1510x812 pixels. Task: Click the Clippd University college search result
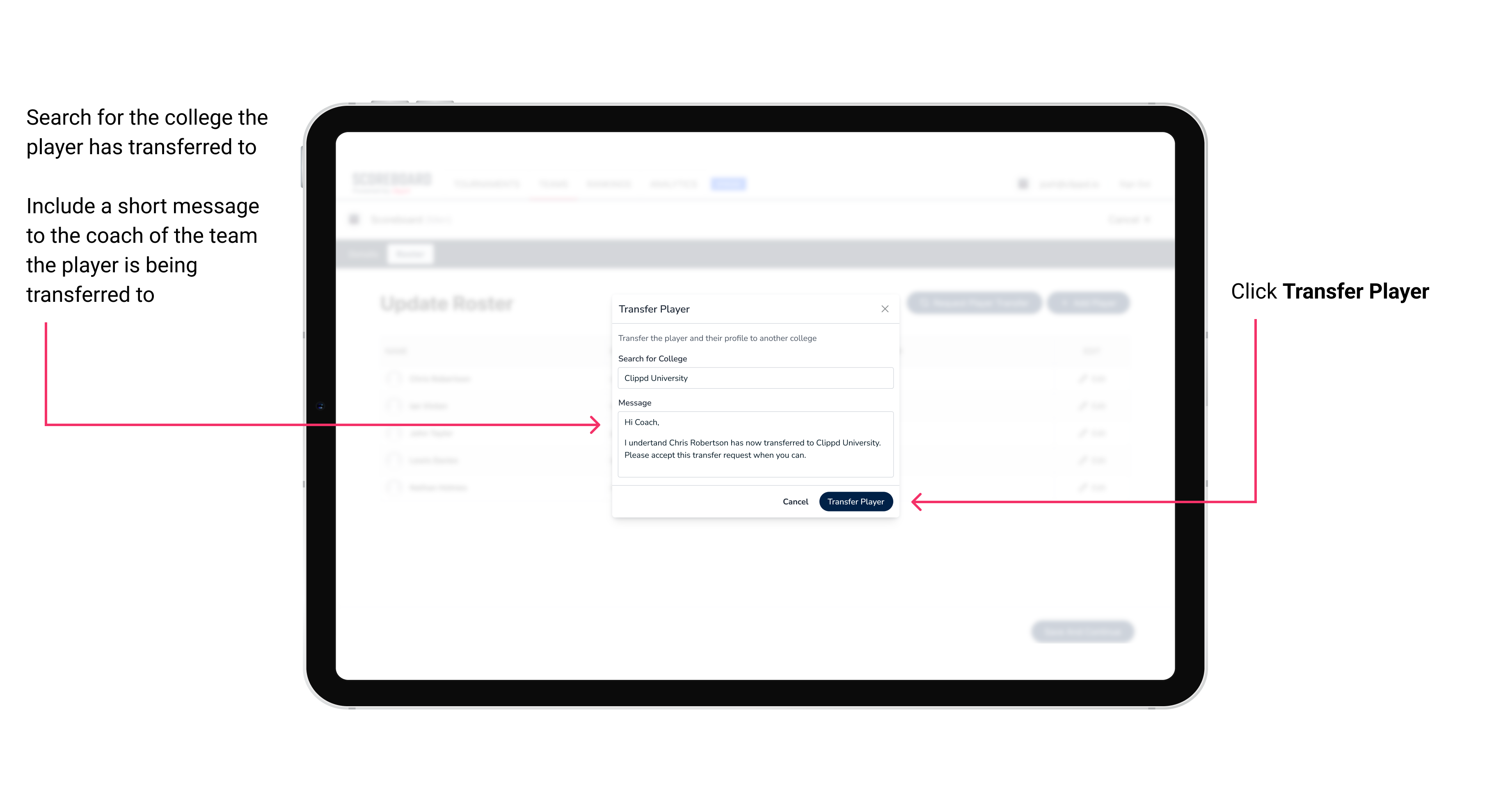753,378
